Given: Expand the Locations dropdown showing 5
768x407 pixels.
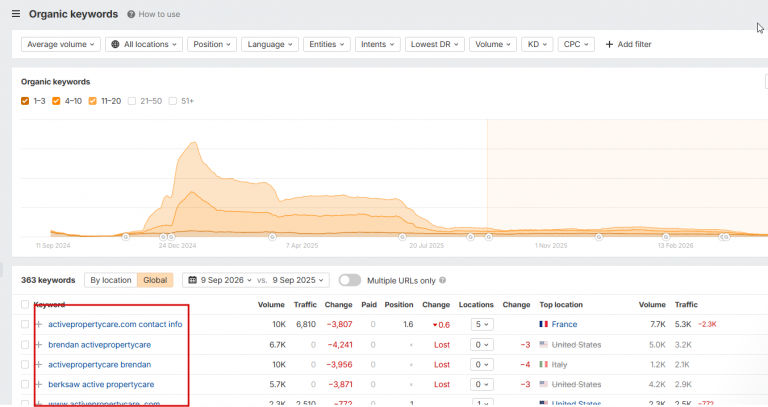Looking at the screenshot, I should 482,324.
